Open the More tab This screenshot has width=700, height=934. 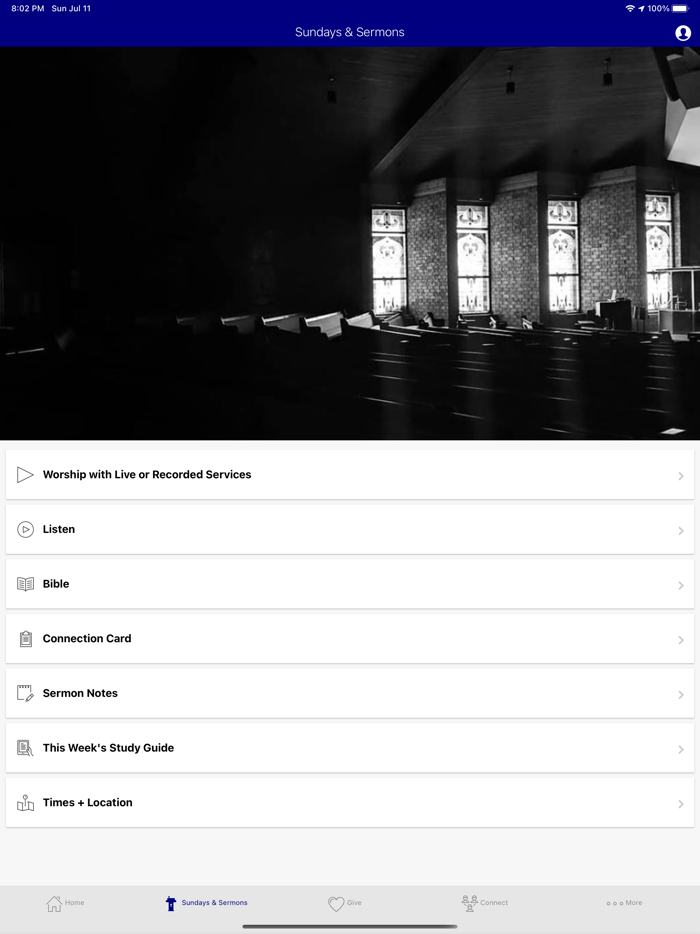click(624, 903)
